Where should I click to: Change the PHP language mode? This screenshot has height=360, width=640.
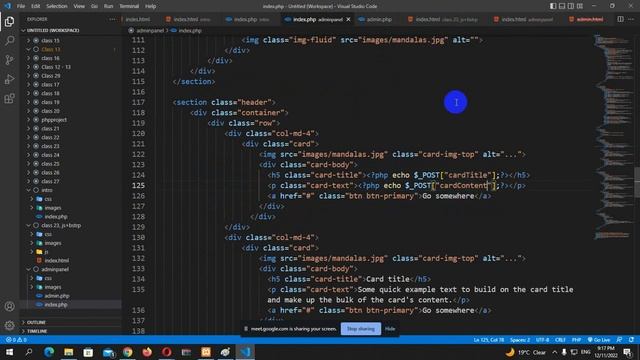click(x=576, y=340)
